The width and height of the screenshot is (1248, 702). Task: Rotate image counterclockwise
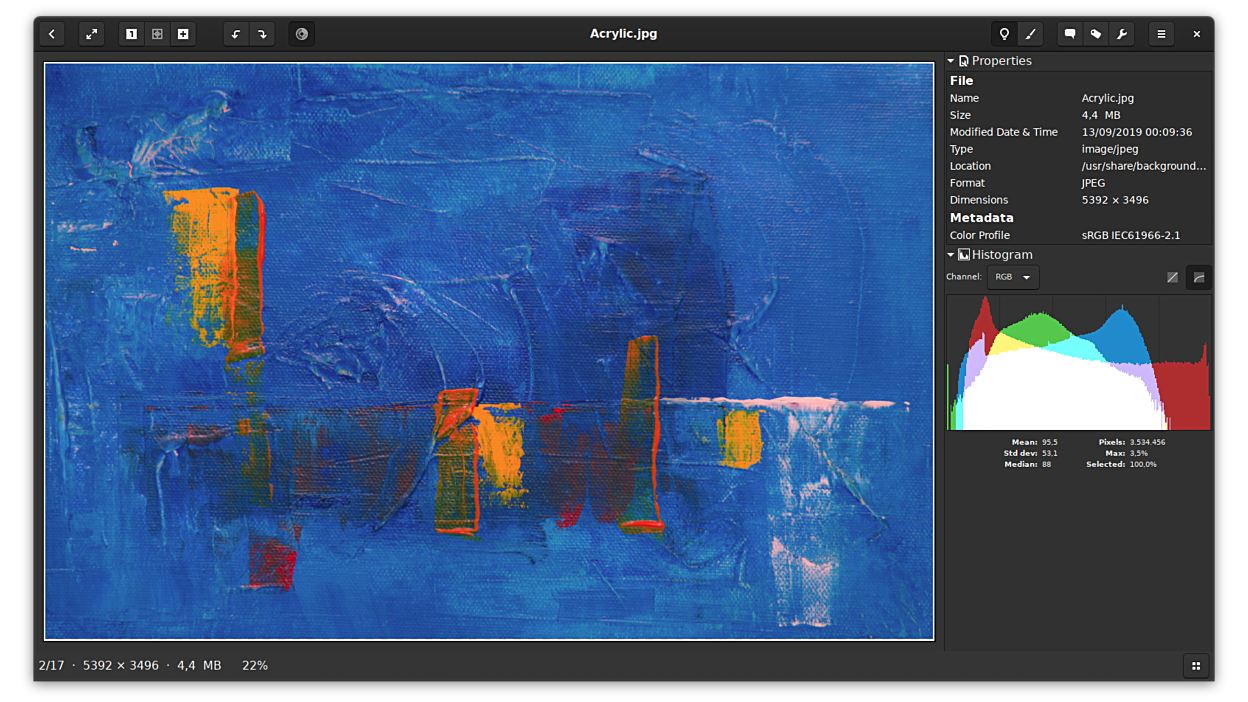point(236,34)
